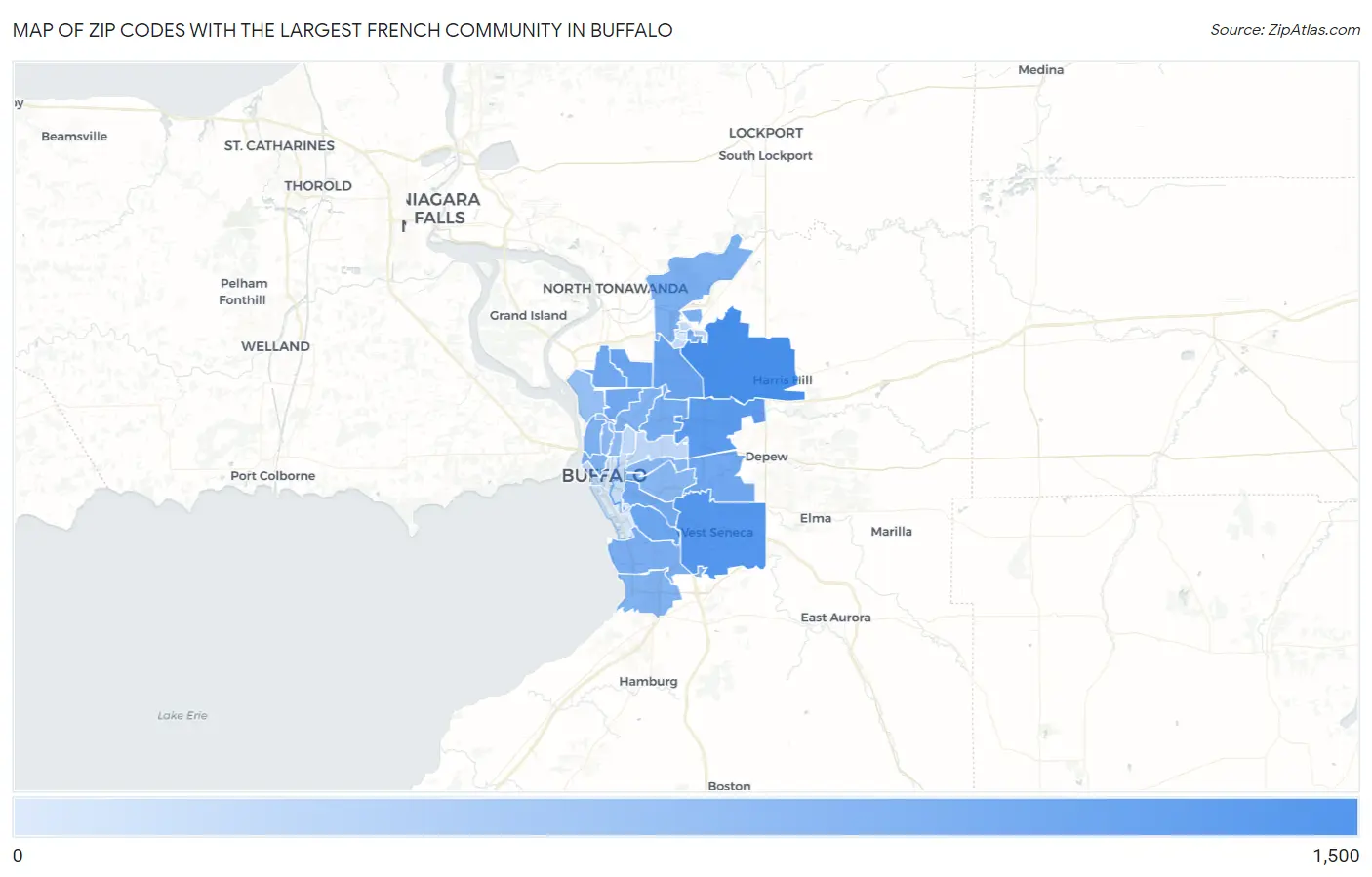Click the Grand Island label

pyautogui.click(x=528, y=315)
